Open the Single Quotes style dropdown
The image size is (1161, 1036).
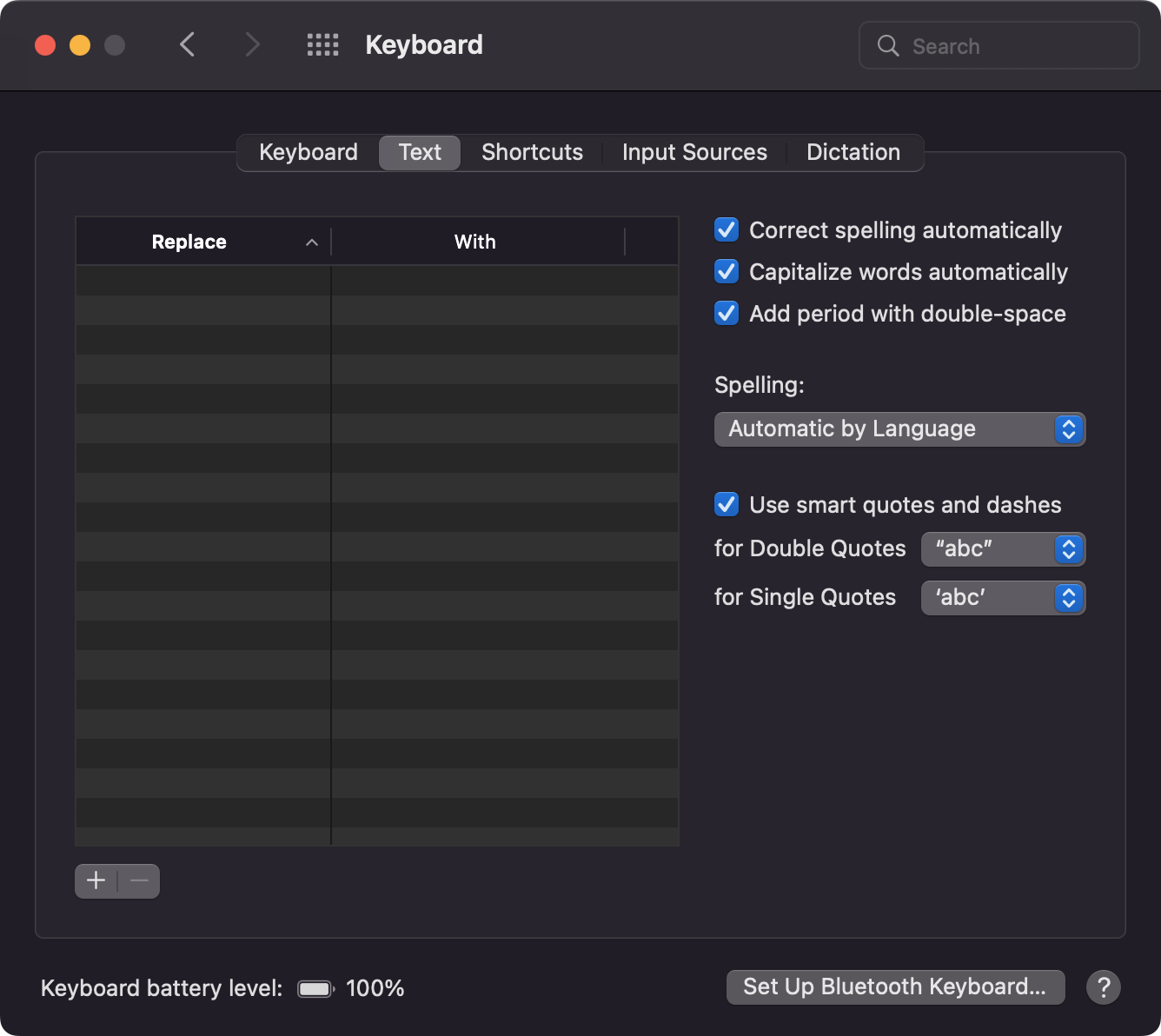tap(1003, 598)
